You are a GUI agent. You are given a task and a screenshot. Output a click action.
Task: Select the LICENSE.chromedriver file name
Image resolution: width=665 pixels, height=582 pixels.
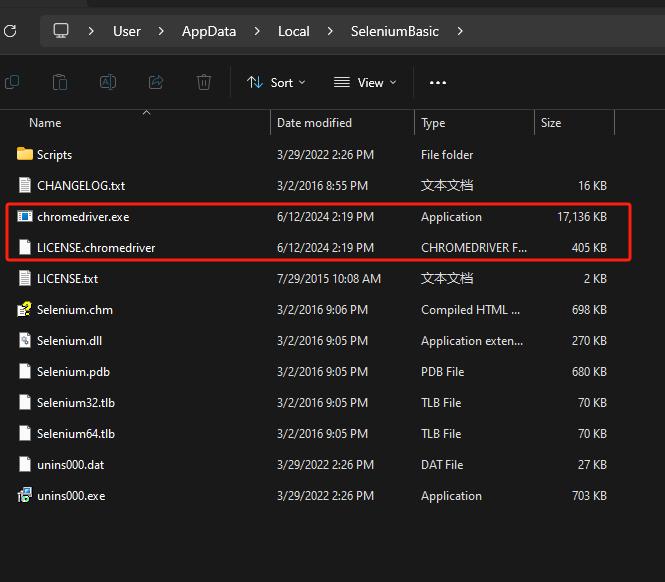click(x=96, y=248)
